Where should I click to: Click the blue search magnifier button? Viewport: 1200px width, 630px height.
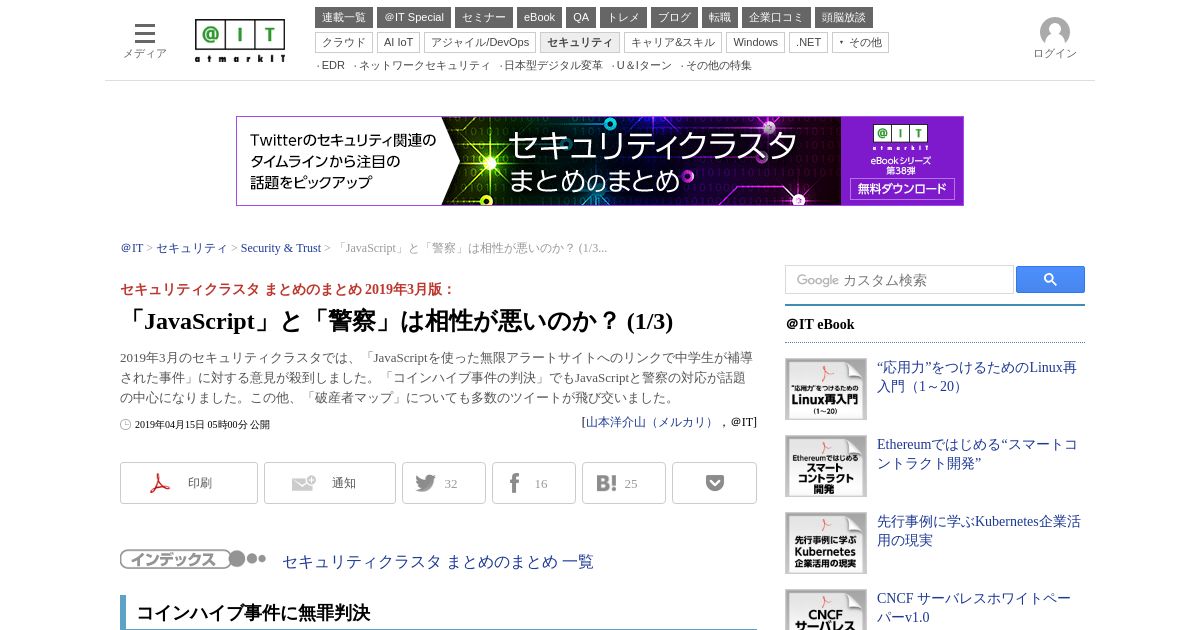[1050, 280]
